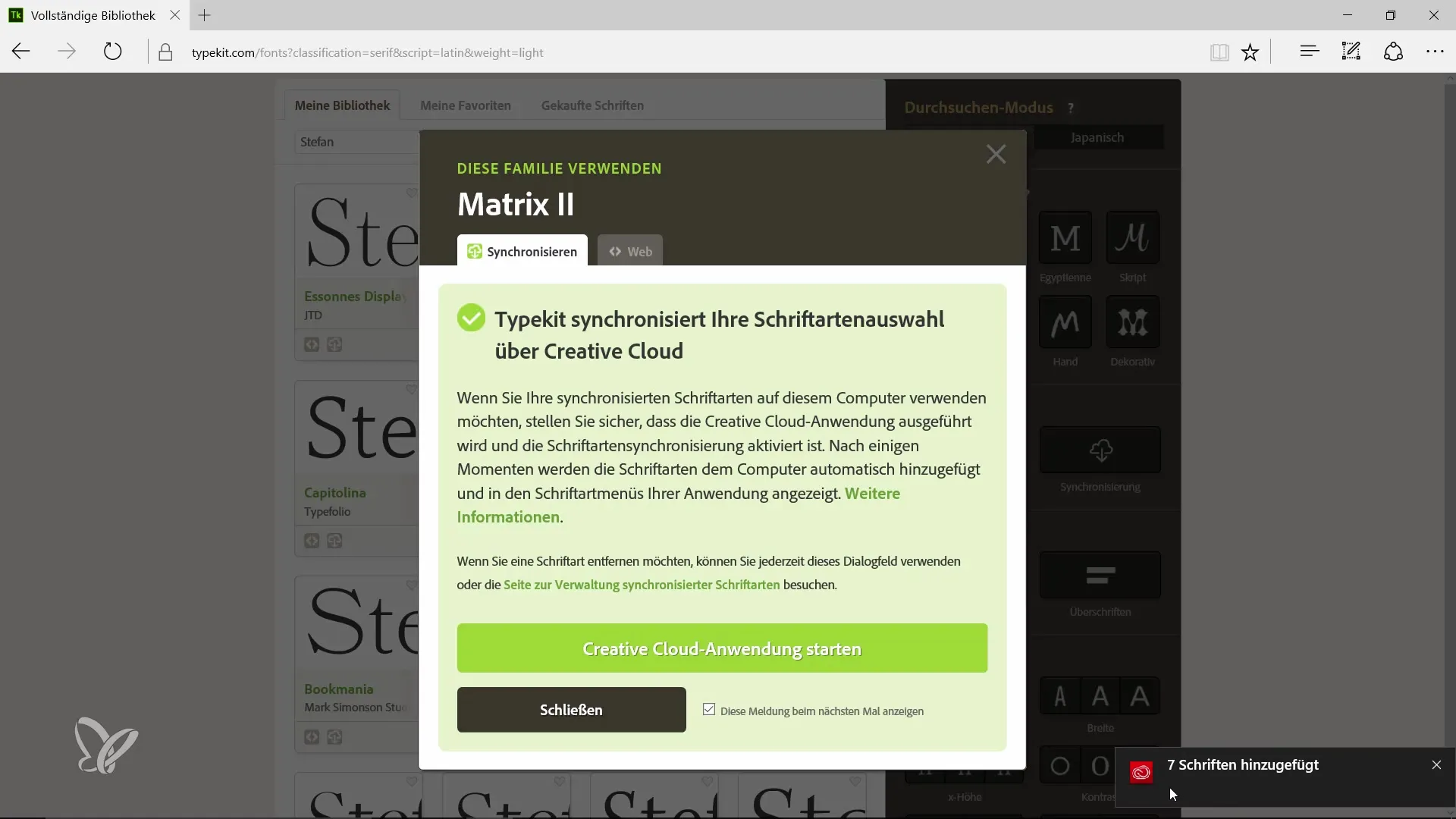Click the 7 Schriften hinzugefügt notification text
This screenshot has width=1456, height=819.
point(1243,765)
